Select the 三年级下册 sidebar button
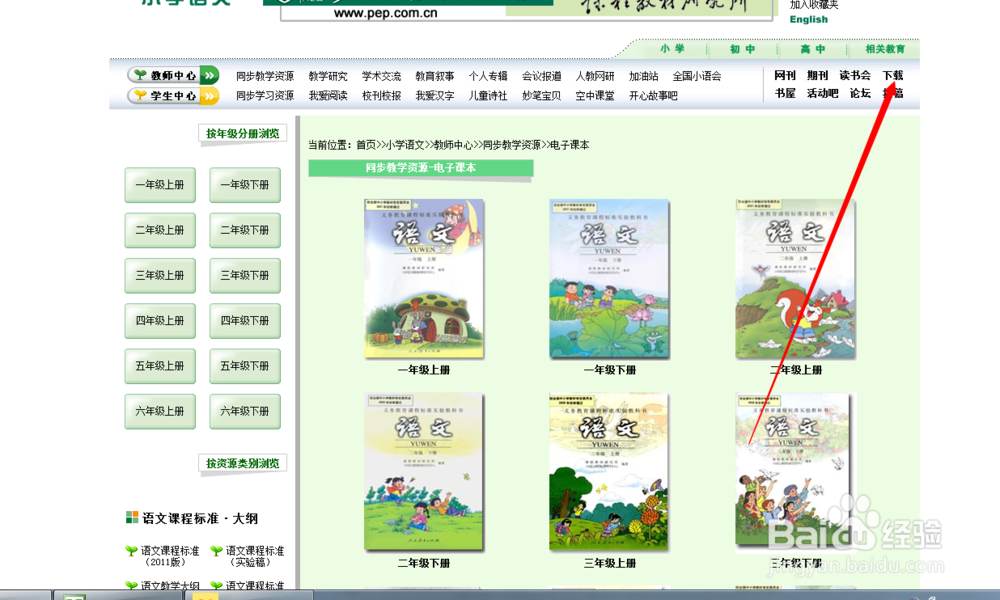 pyautogui.click(x=245, y=275)
